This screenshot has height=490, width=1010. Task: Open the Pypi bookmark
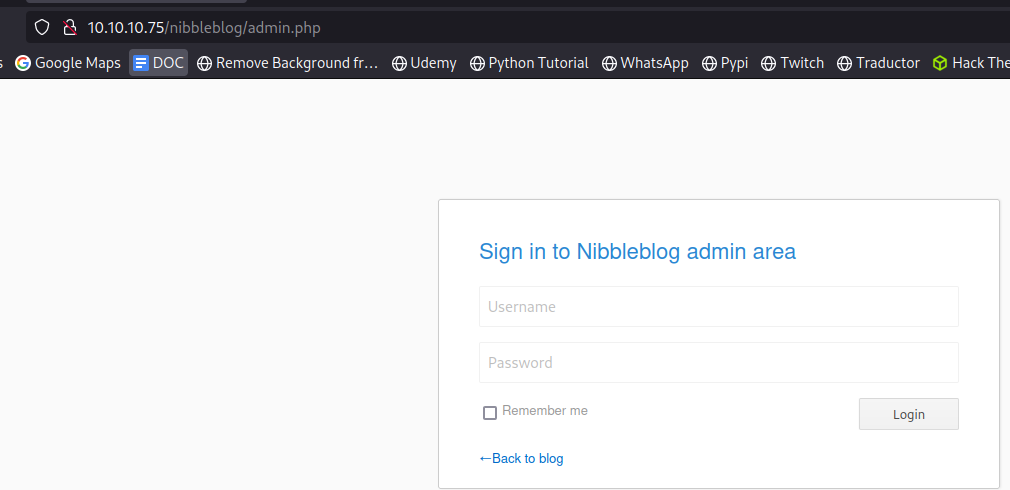tap(725, 63)
